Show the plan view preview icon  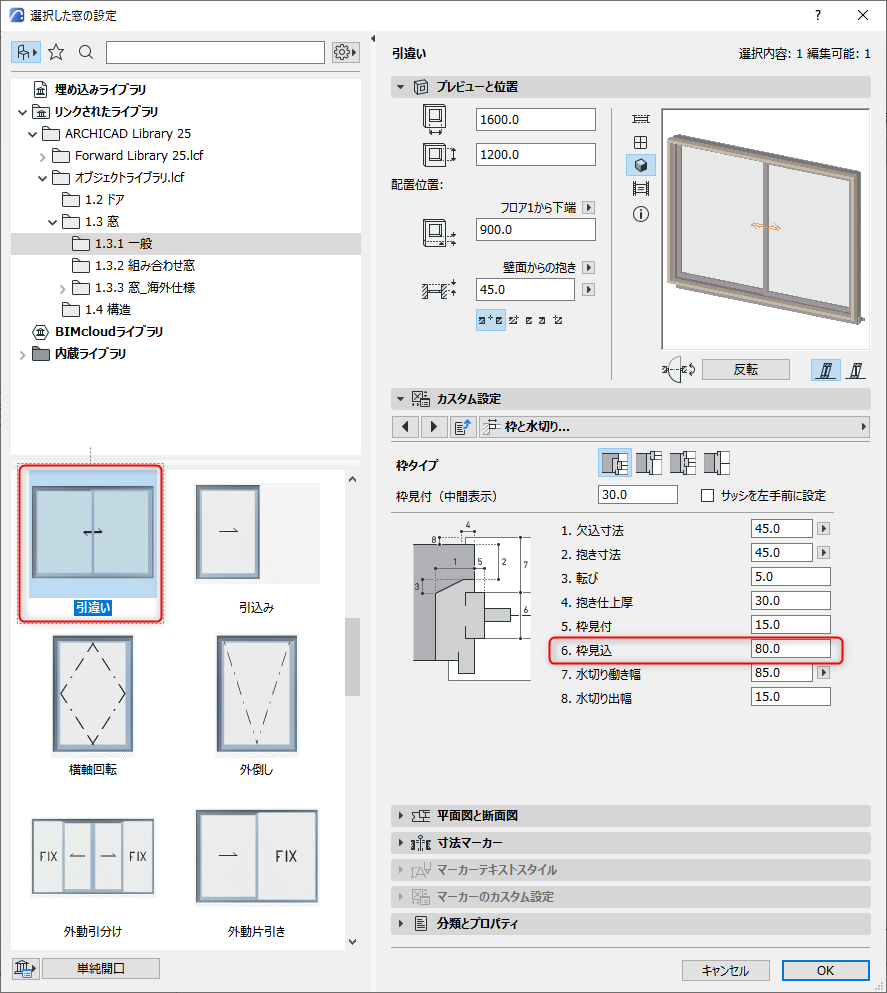[x=641, y=119]
